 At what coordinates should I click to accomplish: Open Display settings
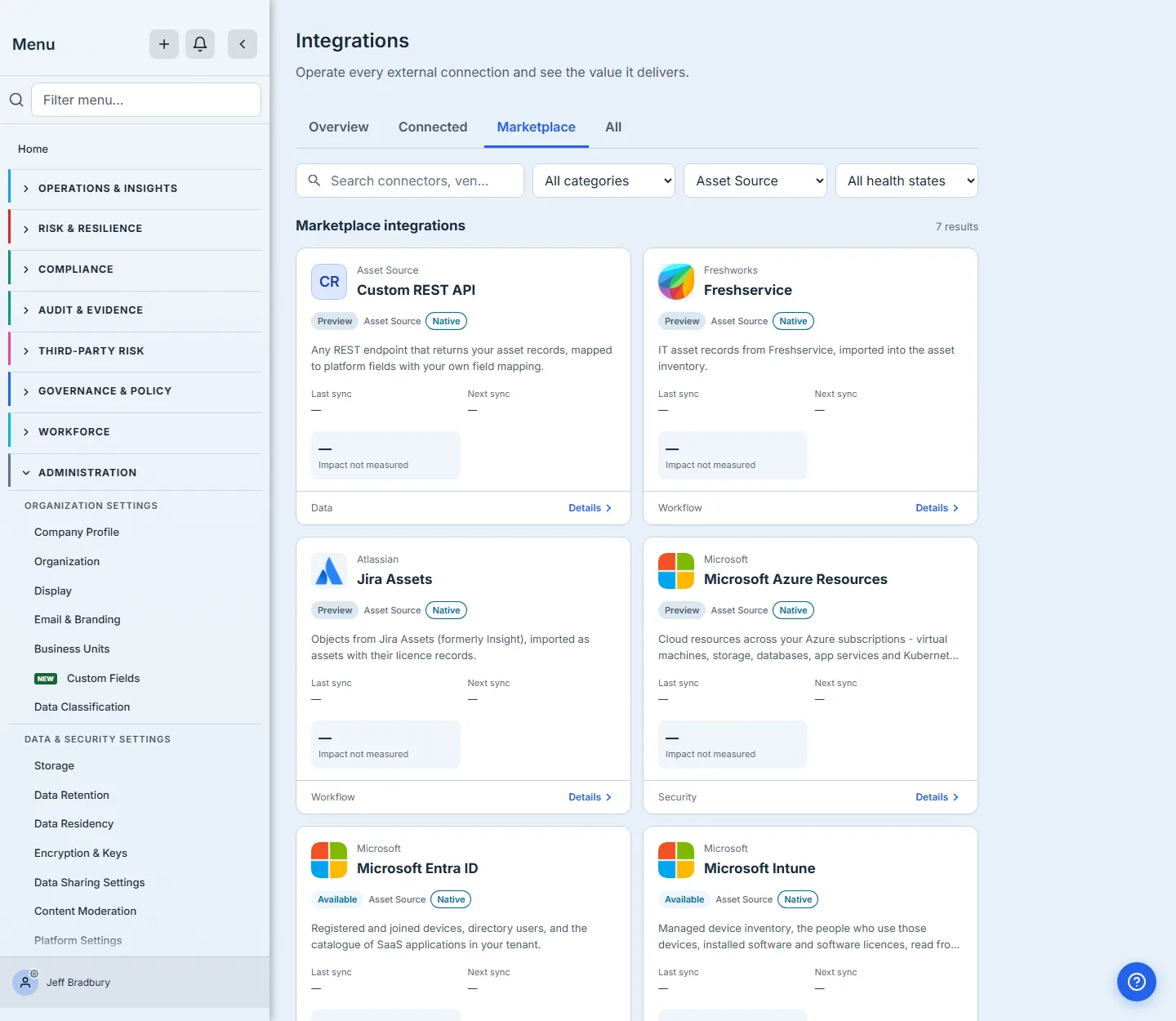(53, 591)
